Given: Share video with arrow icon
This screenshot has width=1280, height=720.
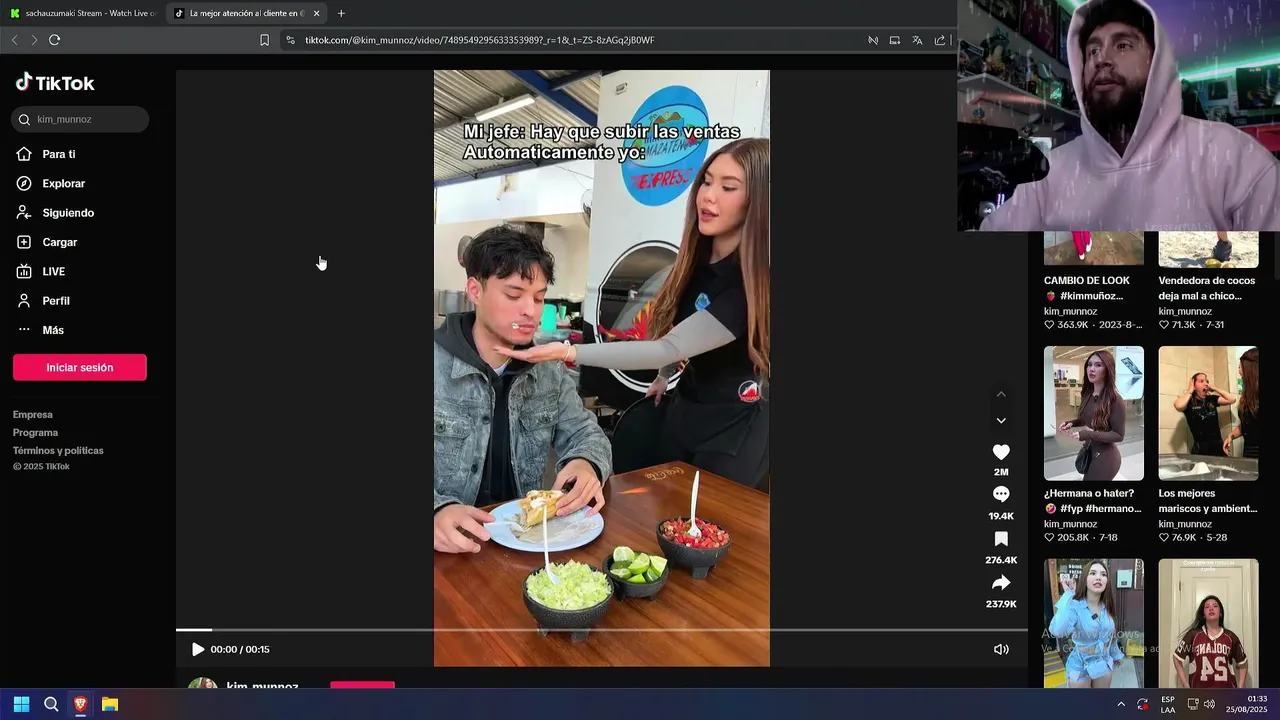Looking at the screenshot, I should (x=1001, y=583).
